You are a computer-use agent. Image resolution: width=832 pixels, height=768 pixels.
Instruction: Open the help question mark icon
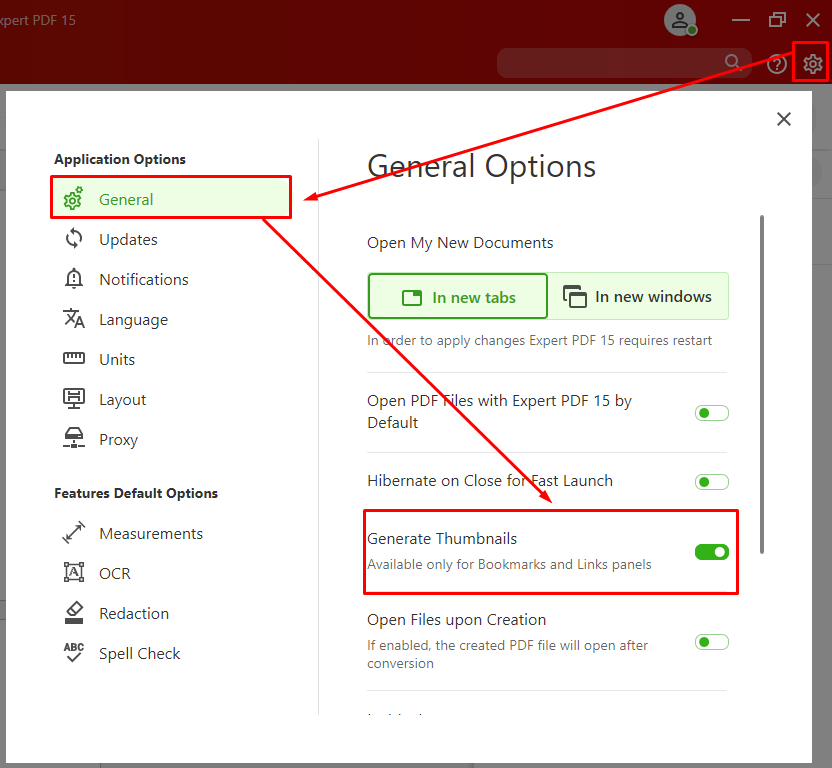(x=777, y=64)
